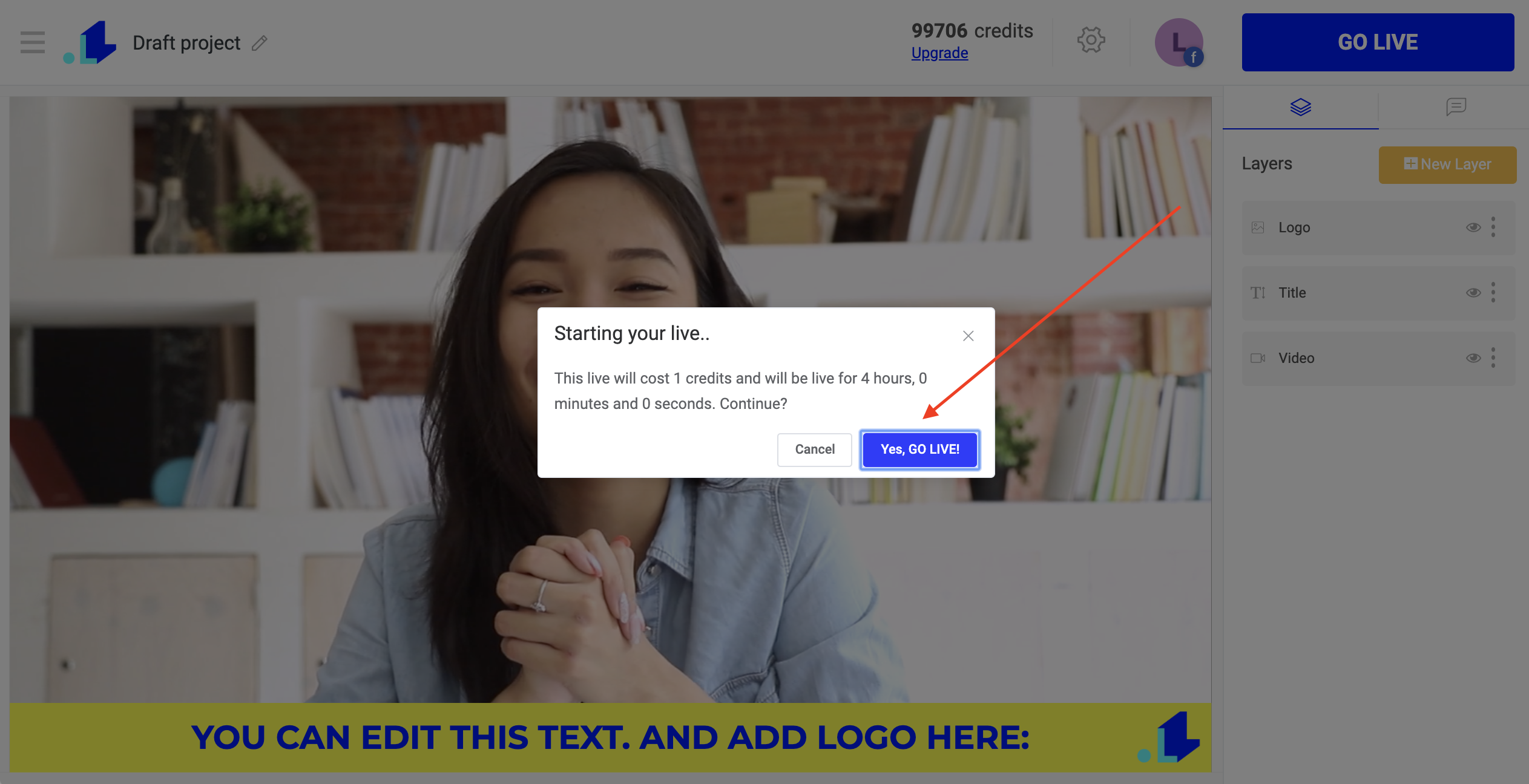This screenshot has height=784, width=1529.
Task: Click the Upgrade link
Action: click(x=940, y=52)
